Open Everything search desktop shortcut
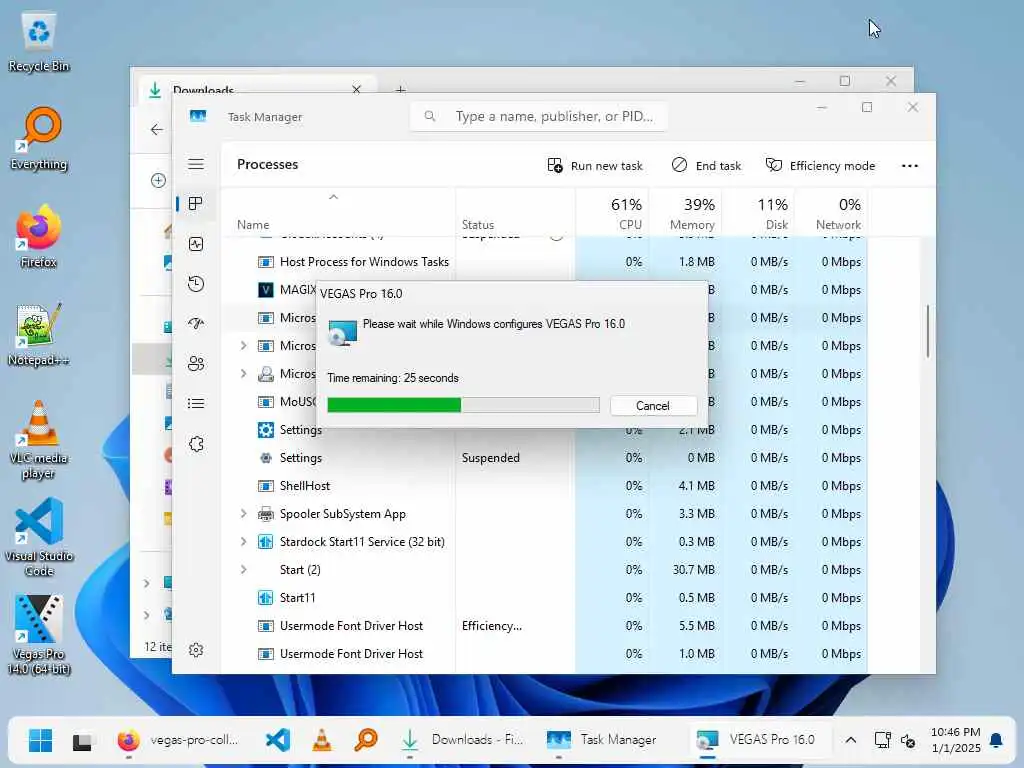Screen dimensions: 1024x768 [39, 138]
